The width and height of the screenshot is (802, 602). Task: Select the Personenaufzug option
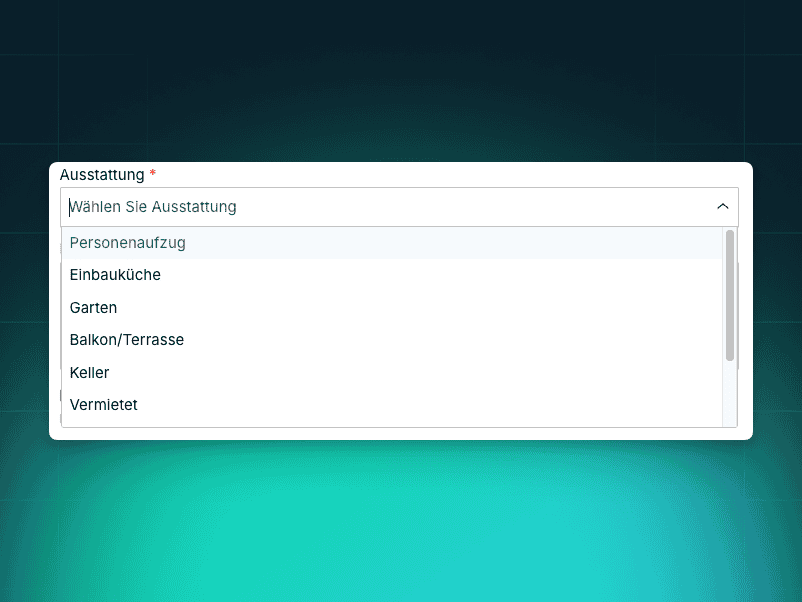click(x=128, y=243)
